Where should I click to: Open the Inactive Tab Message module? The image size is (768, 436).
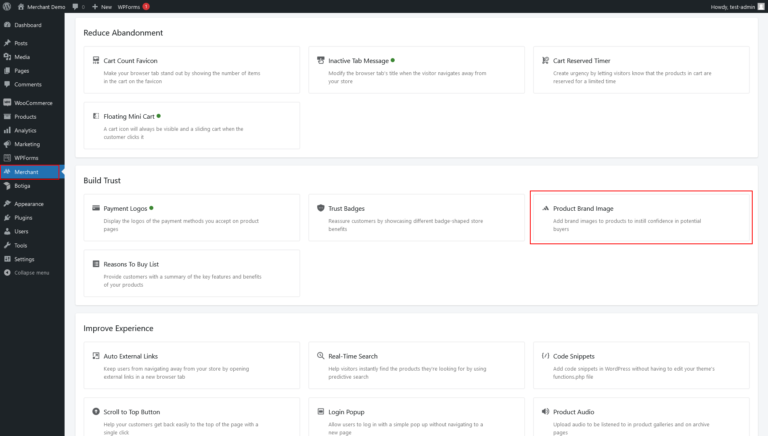pyautogui.click(x=416, y=70)
